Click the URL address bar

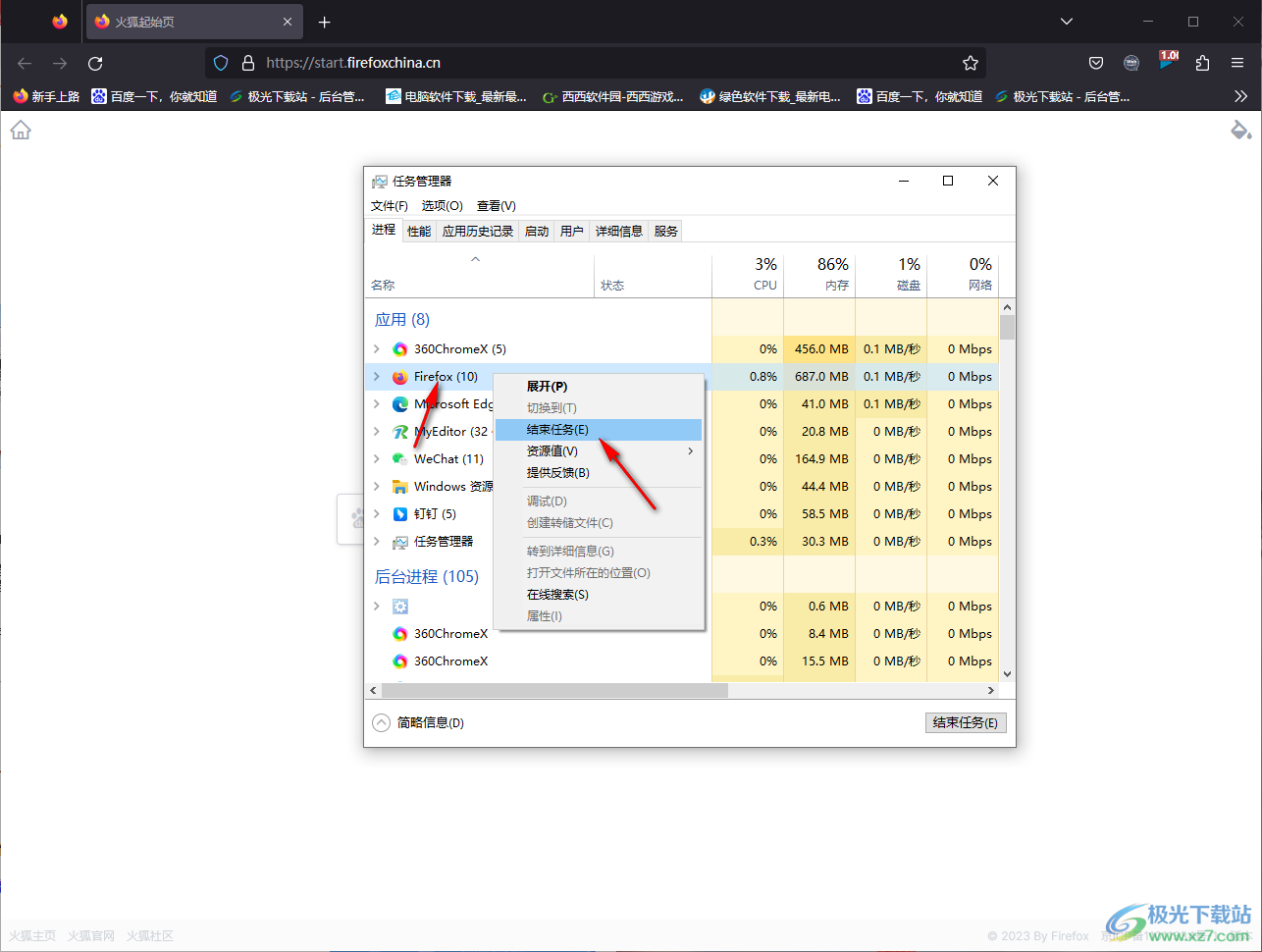tap(596, 63)
